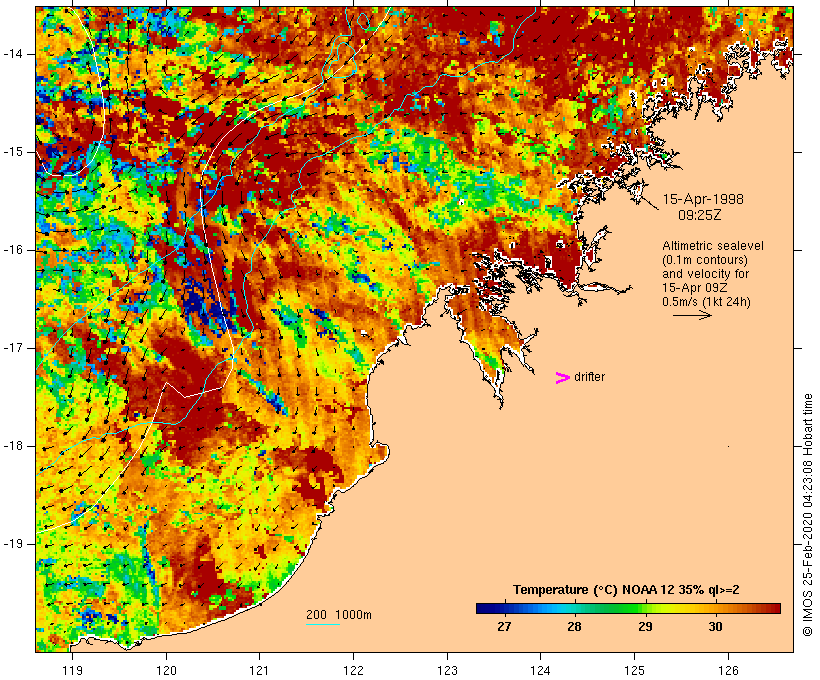Click the latitude label -19
This screenshot has height=680, width=820.
coord(13,545)
